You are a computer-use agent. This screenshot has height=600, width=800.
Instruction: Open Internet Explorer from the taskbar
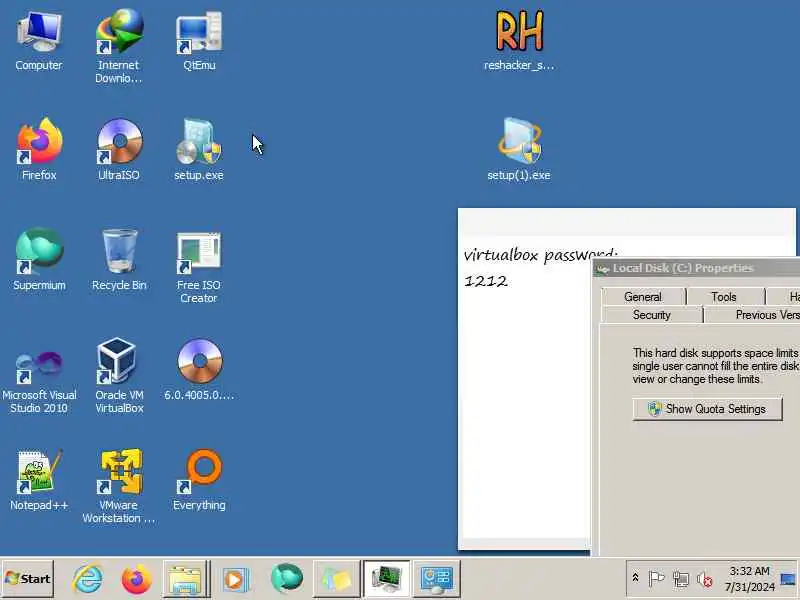point(87,579)
